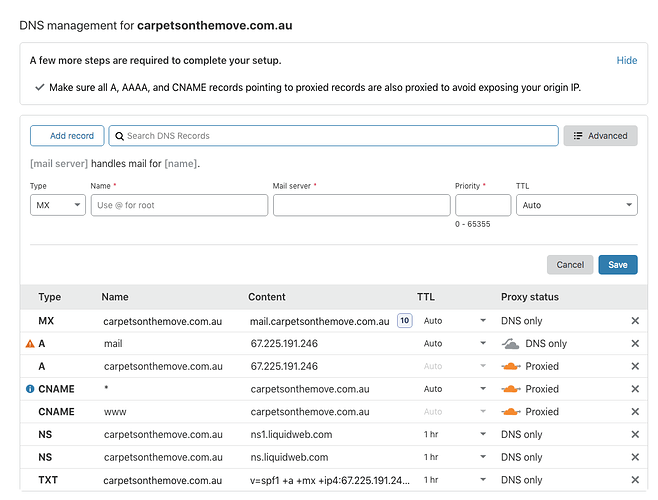Delete the MX record row

(635, 321)
